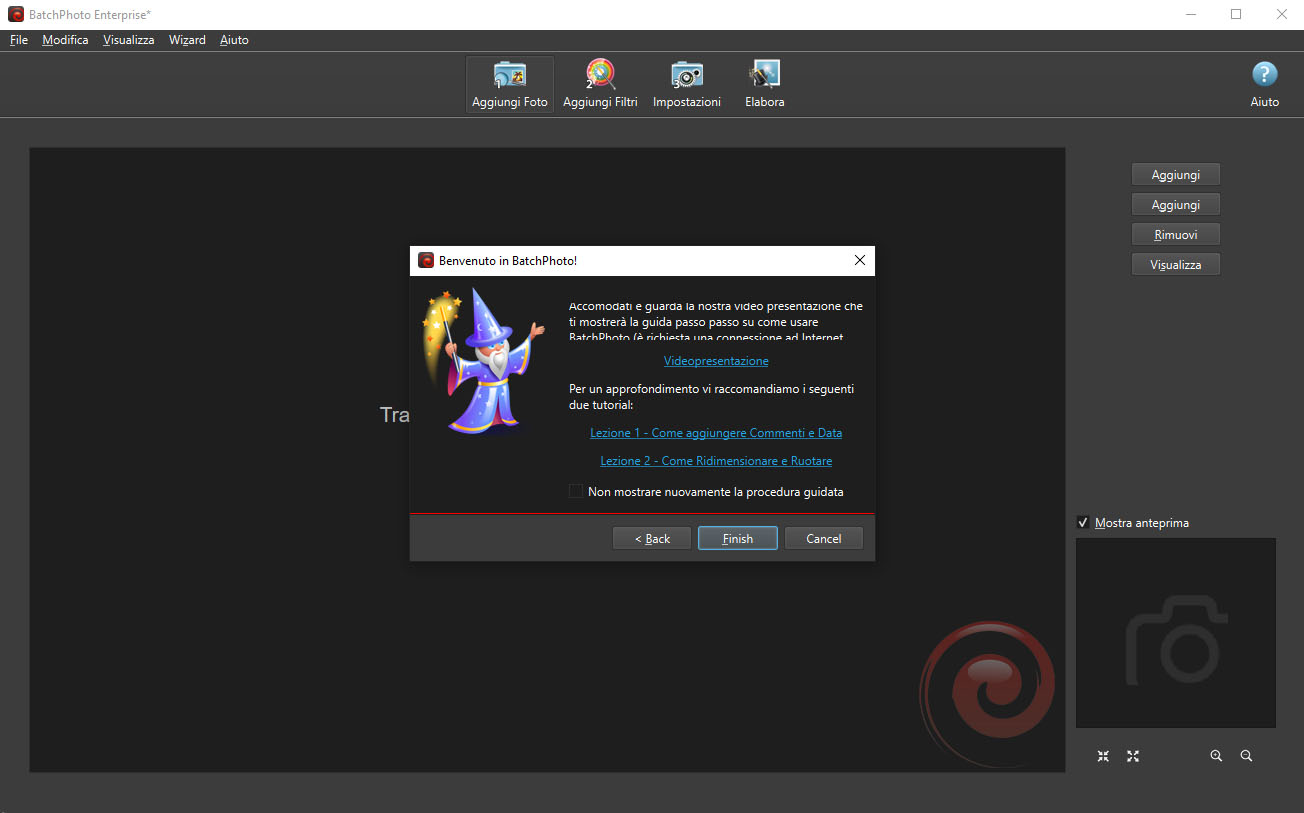The height and width of the screenshot is (813, 1304).
Task: Open the Modifica menu
Action: [65, 40]
